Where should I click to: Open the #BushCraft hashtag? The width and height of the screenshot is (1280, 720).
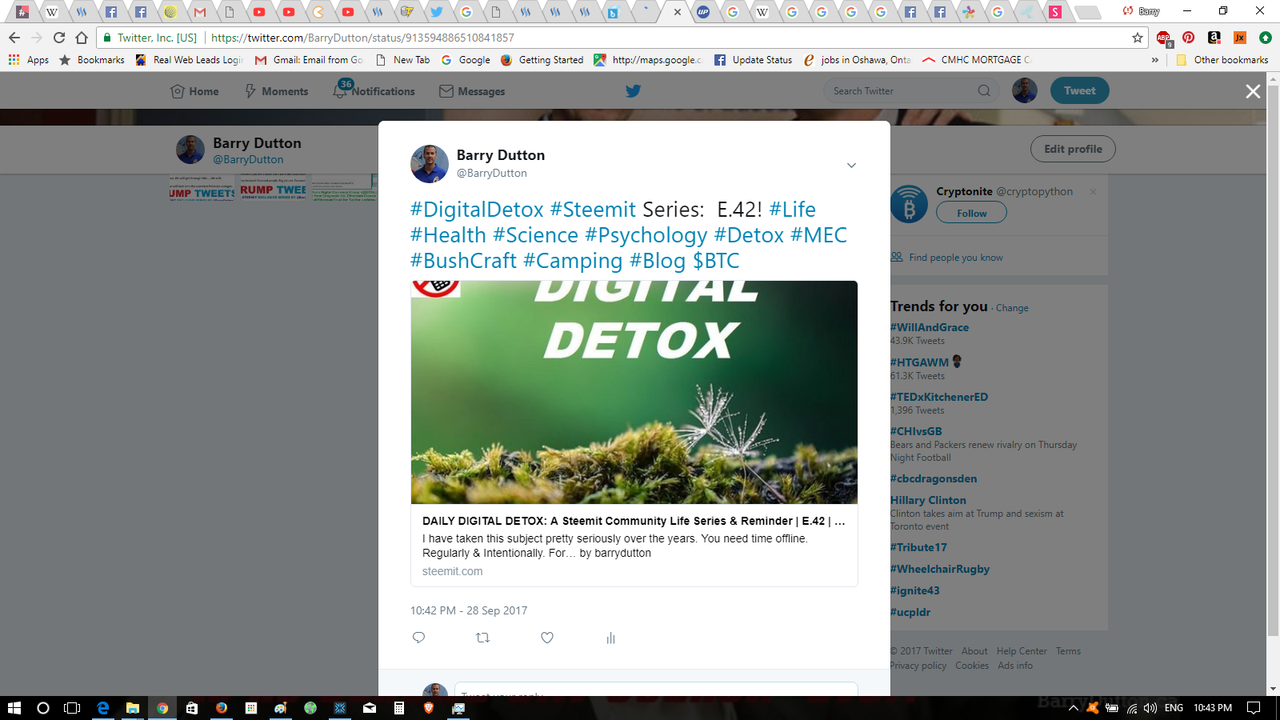463,261
